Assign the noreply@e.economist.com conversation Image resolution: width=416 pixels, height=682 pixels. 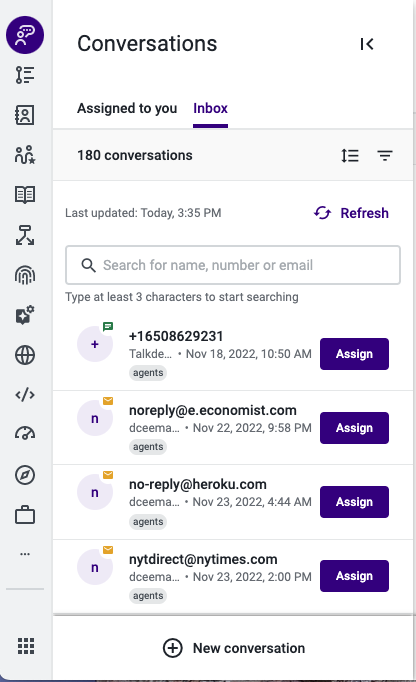(x=354, y=428)
